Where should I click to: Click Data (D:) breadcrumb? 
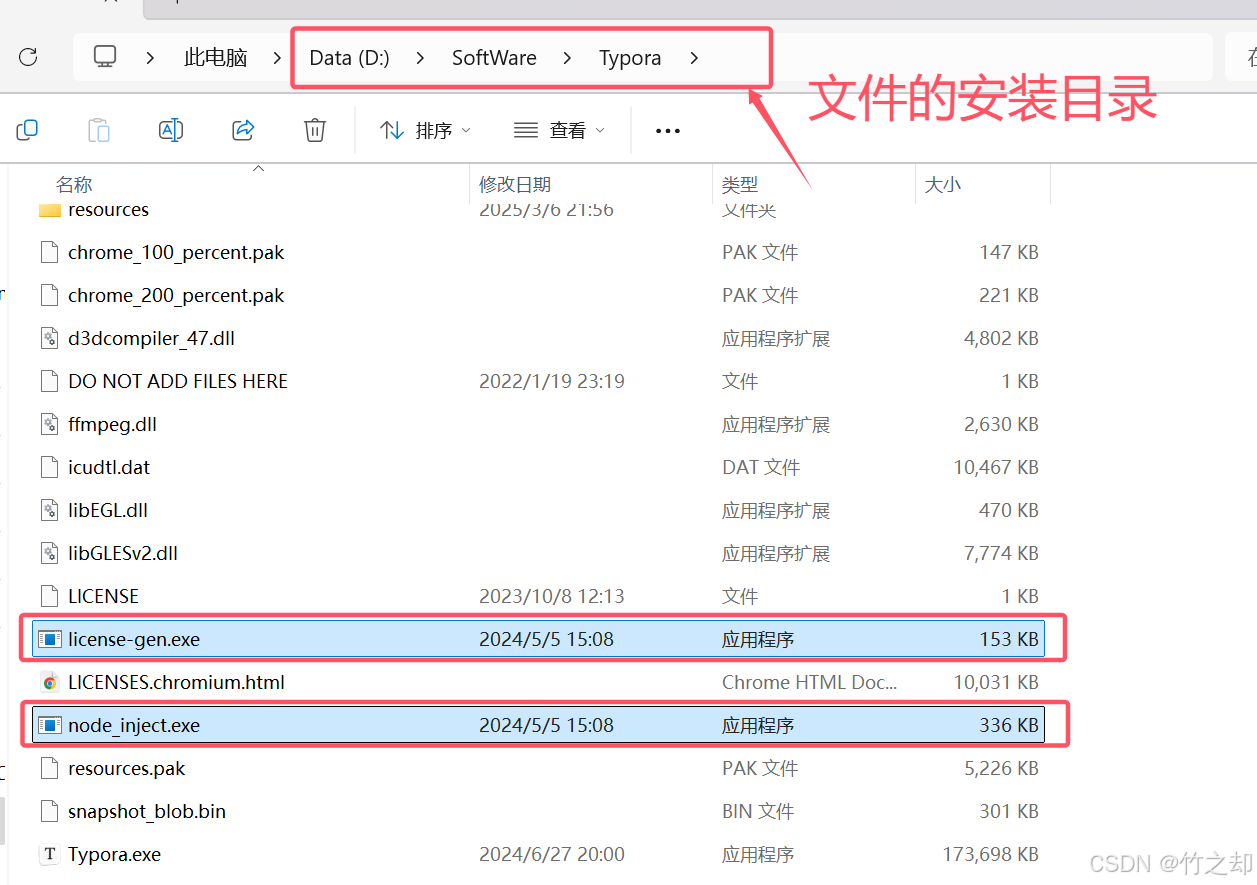pos(349,58)
